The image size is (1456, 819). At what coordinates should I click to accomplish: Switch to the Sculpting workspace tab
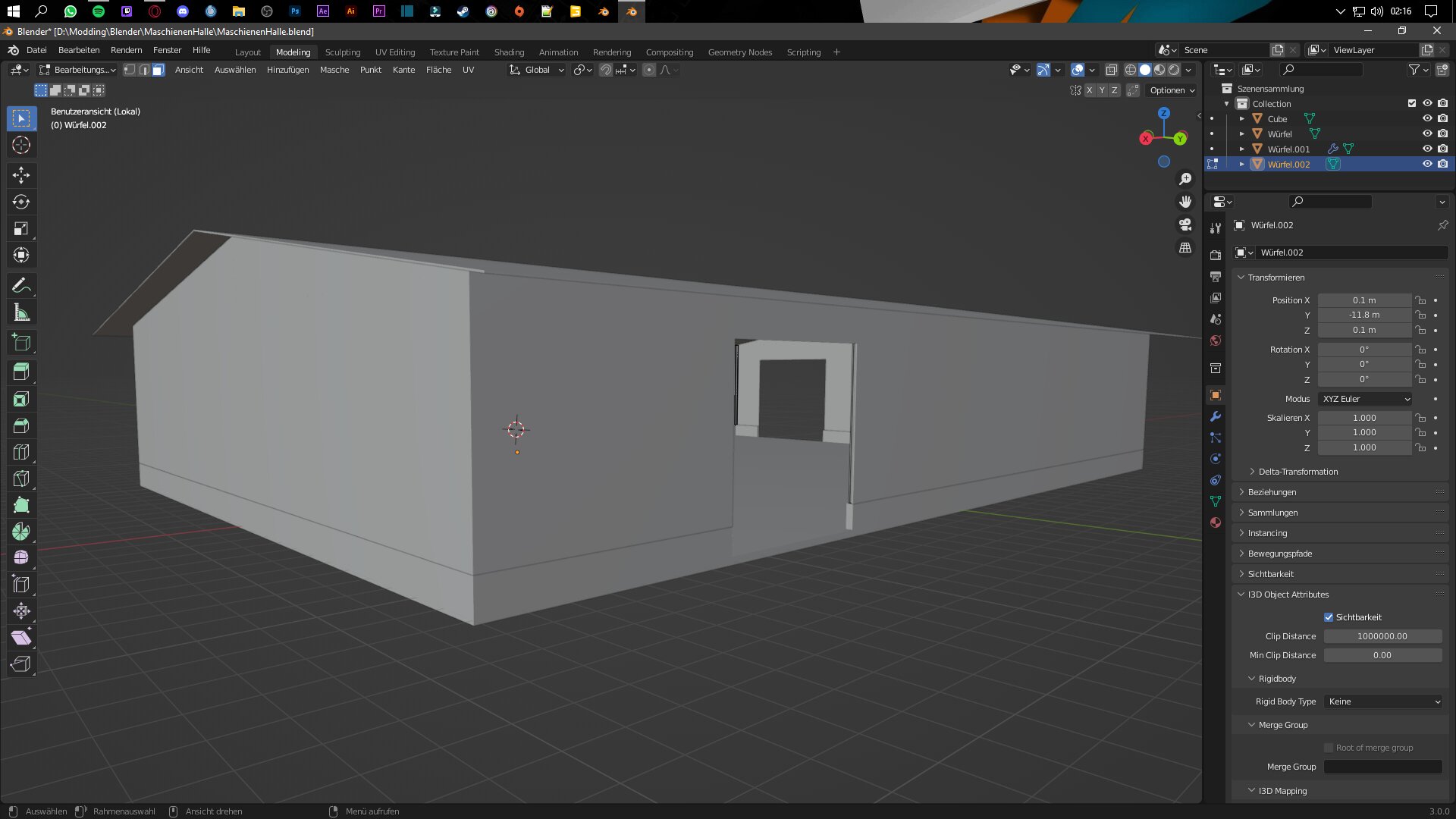coord(343,52)
